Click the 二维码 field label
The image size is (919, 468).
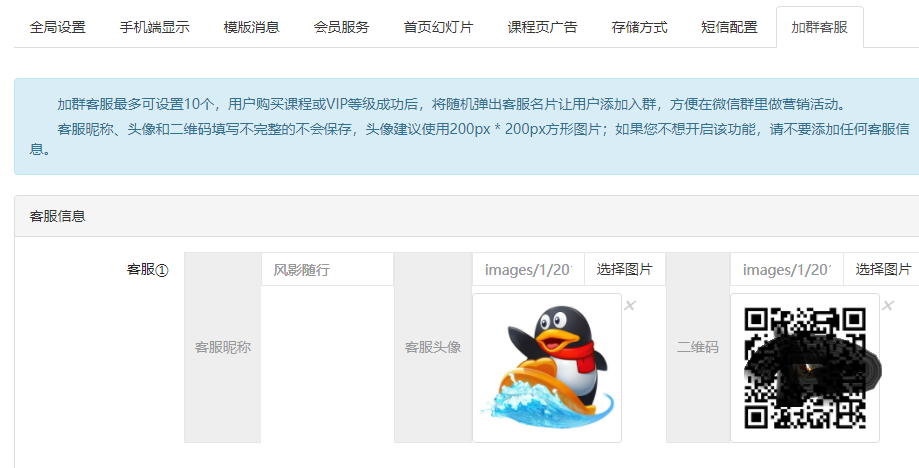(698, 347)
